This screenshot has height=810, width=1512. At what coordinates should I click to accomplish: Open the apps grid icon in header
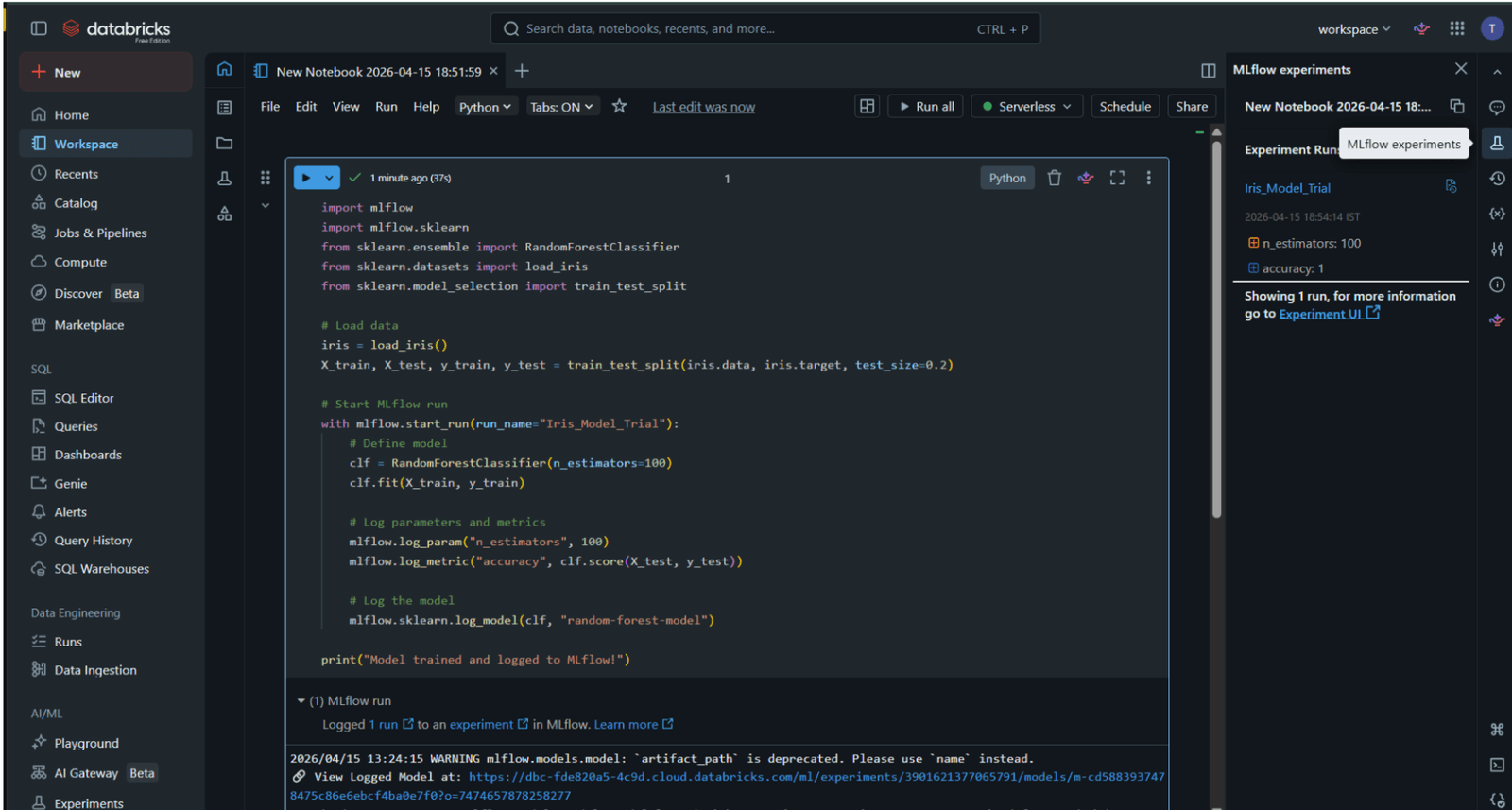click(x=1456, y=28)
